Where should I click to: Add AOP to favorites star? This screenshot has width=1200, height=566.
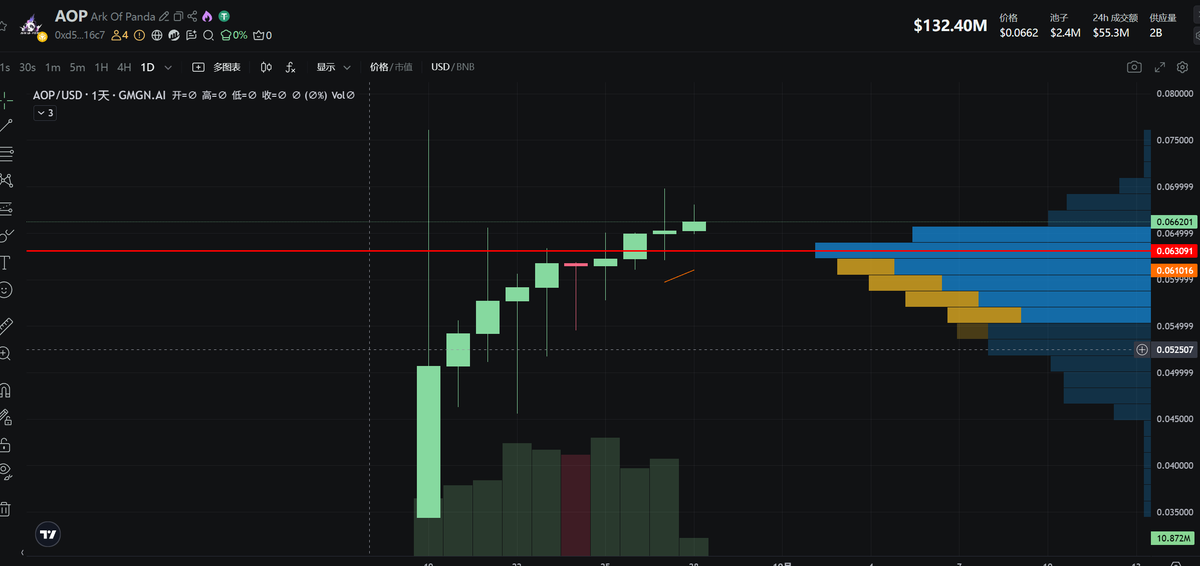click(x=3, y=26)
